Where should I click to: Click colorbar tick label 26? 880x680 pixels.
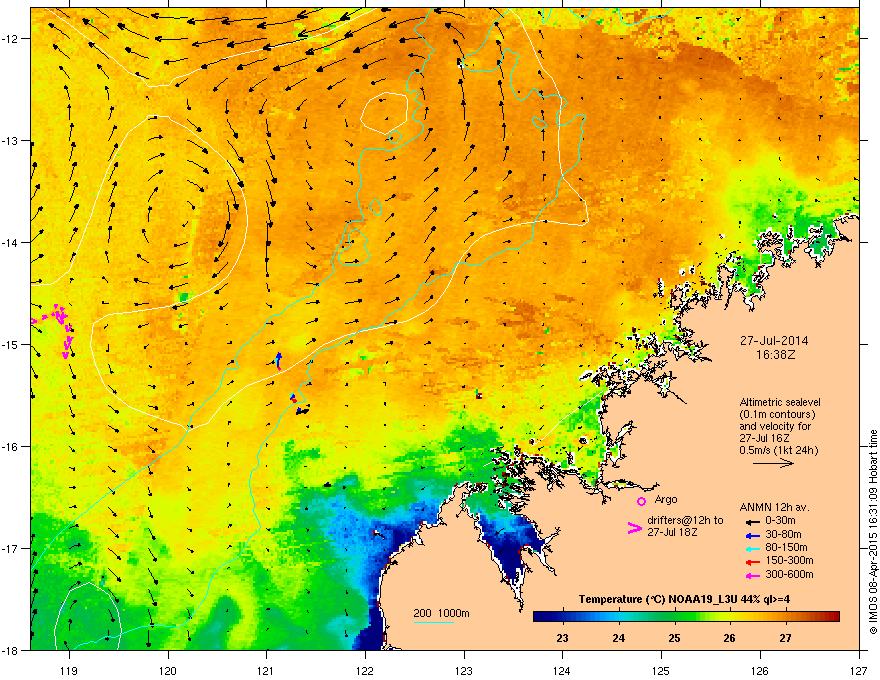729,638
